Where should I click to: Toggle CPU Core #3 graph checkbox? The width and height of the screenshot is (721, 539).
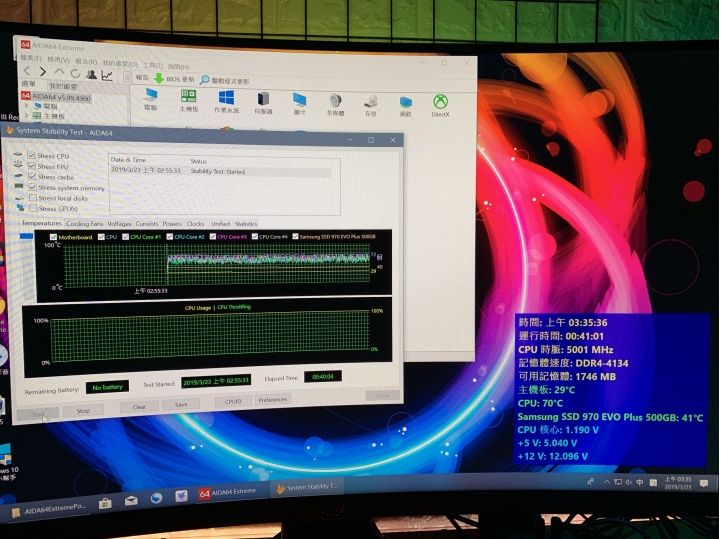click(x=212, y=236)
